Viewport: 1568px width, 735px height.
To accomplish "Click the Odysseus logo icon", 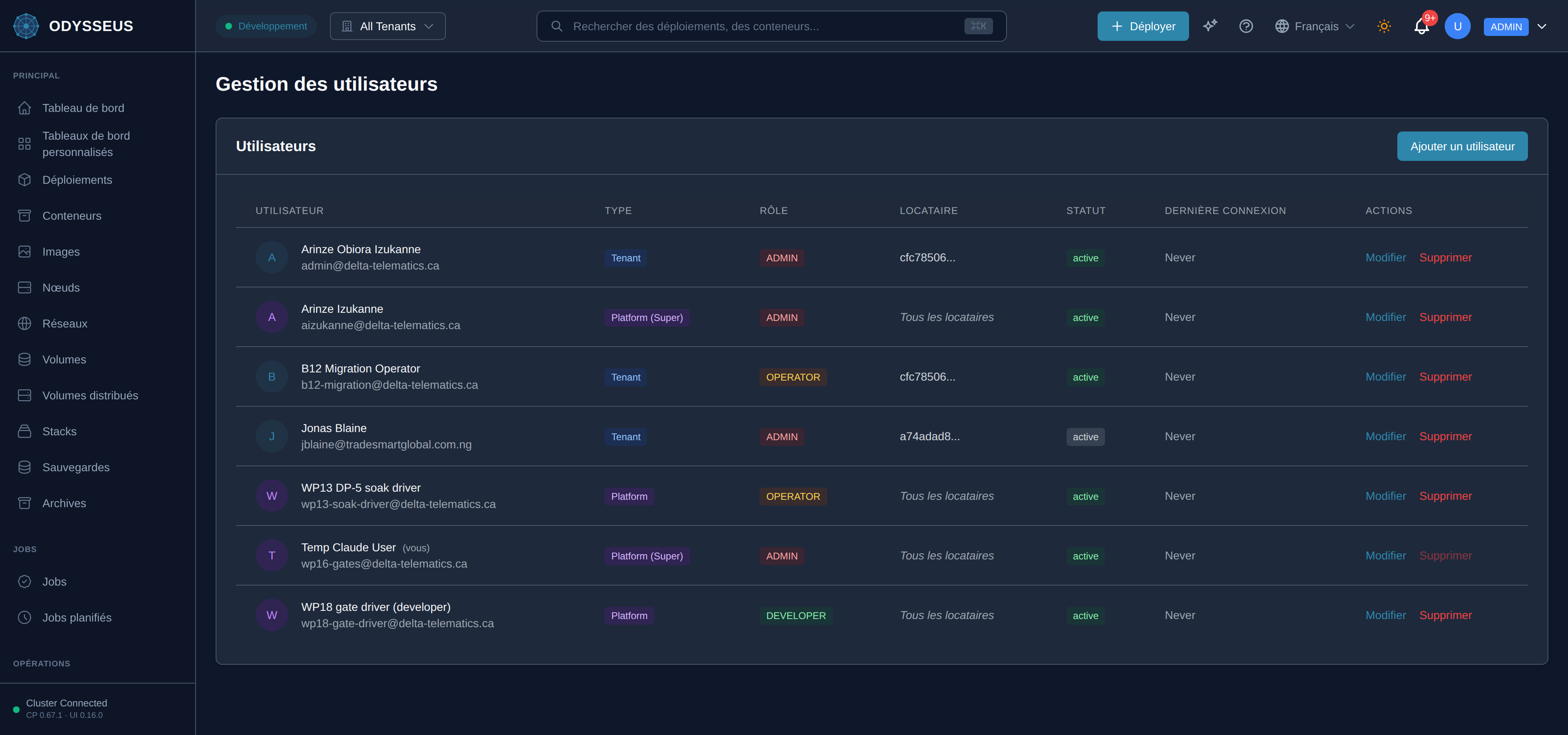I will click(26, 26).
